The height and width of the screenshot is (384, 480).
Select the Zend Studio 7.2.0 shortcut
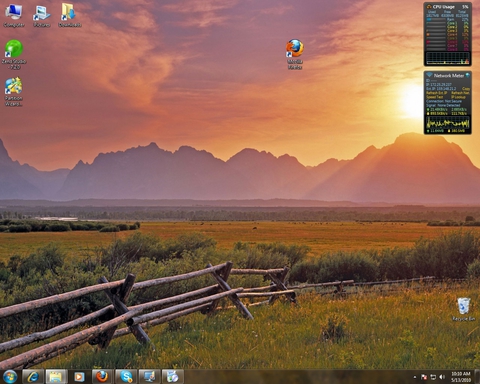coord(14,55)
